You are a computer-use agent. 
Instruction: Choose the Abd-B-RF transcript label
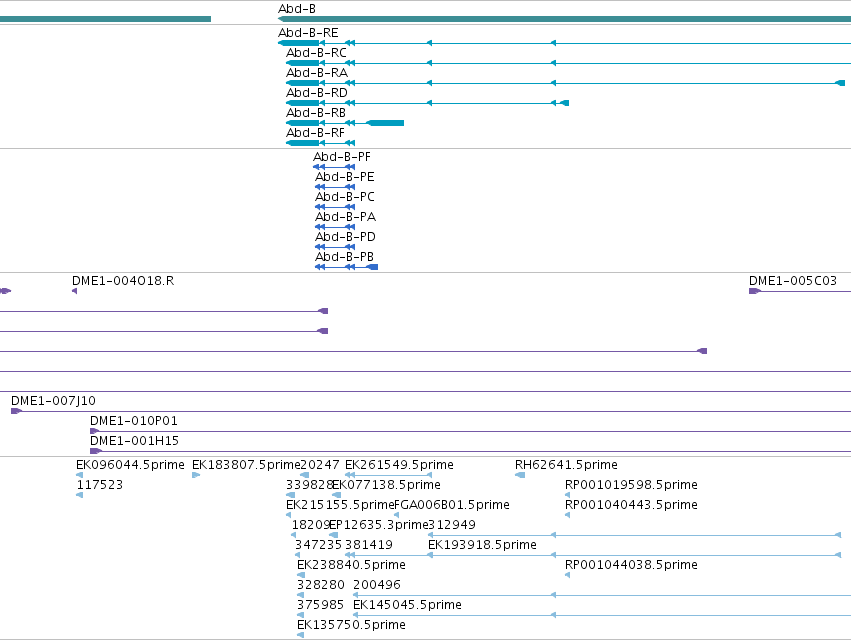pyautogui.click(x=315, y=133)
